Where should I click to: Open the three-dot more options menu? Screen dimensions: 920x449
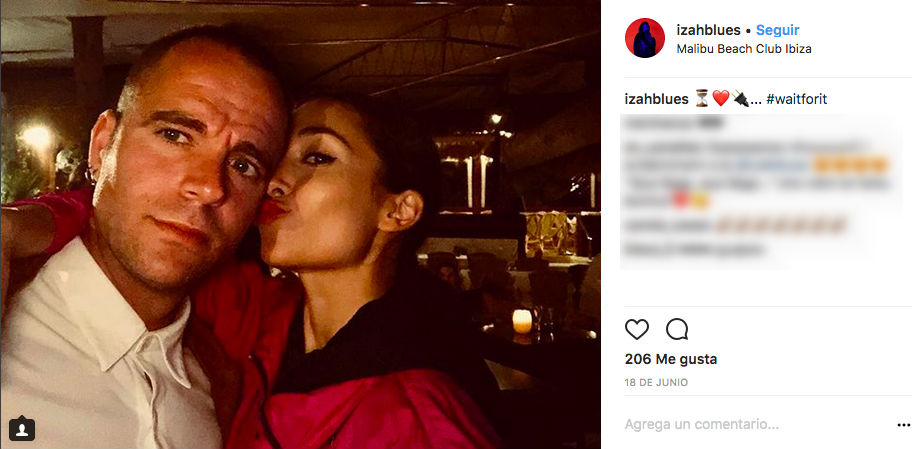point(904,425)
